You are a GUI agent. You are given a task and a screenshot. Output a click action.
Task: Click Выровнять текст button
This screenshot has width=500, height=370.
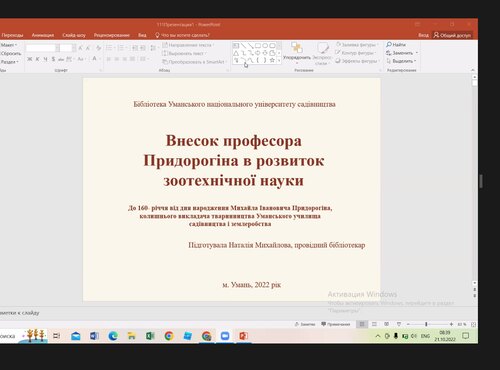pos(183,53)
